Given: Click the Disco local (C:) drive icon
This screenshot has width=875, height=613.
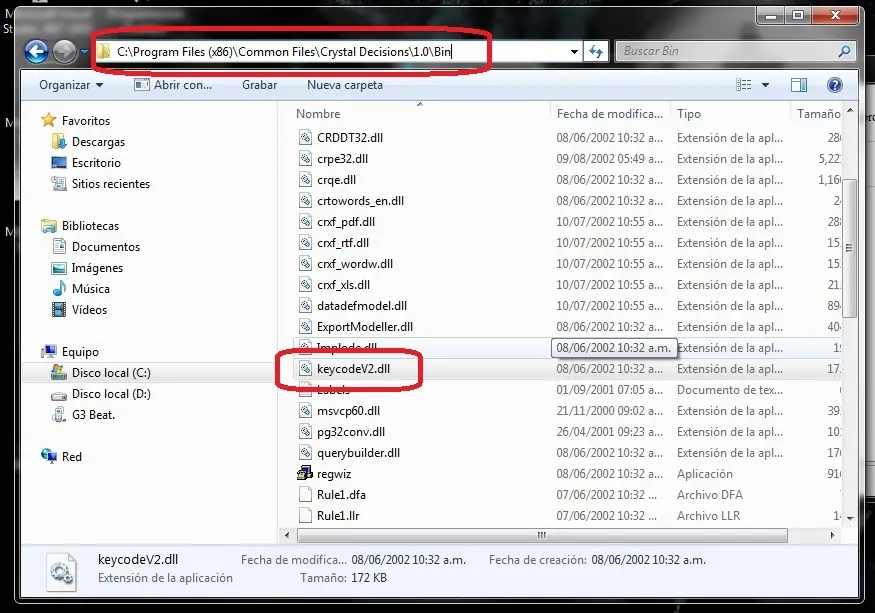Looking at the screenshot, I should [59, 372].
